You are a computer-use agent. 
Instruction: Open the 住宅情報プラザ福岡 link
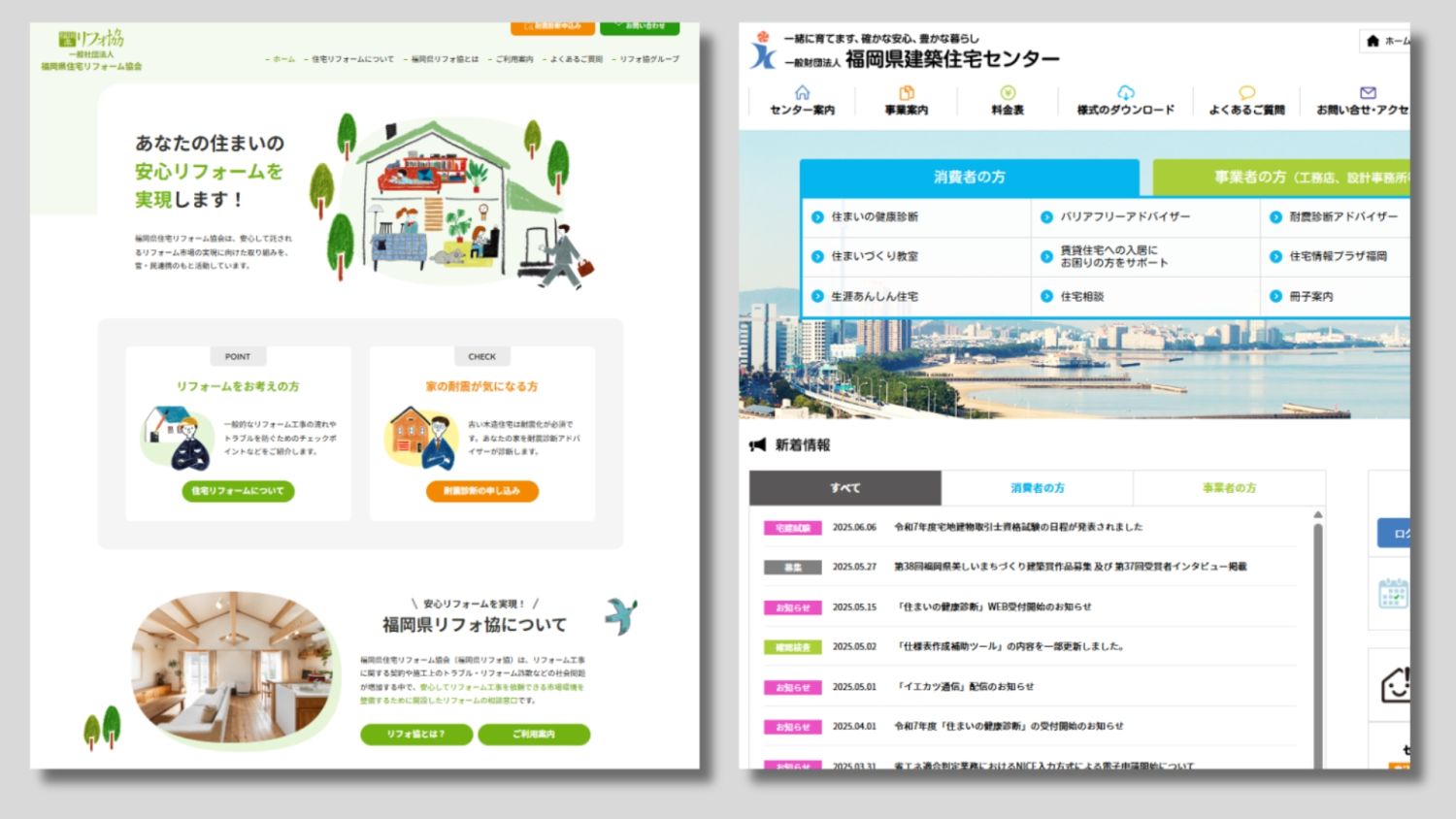(1339, 256)
